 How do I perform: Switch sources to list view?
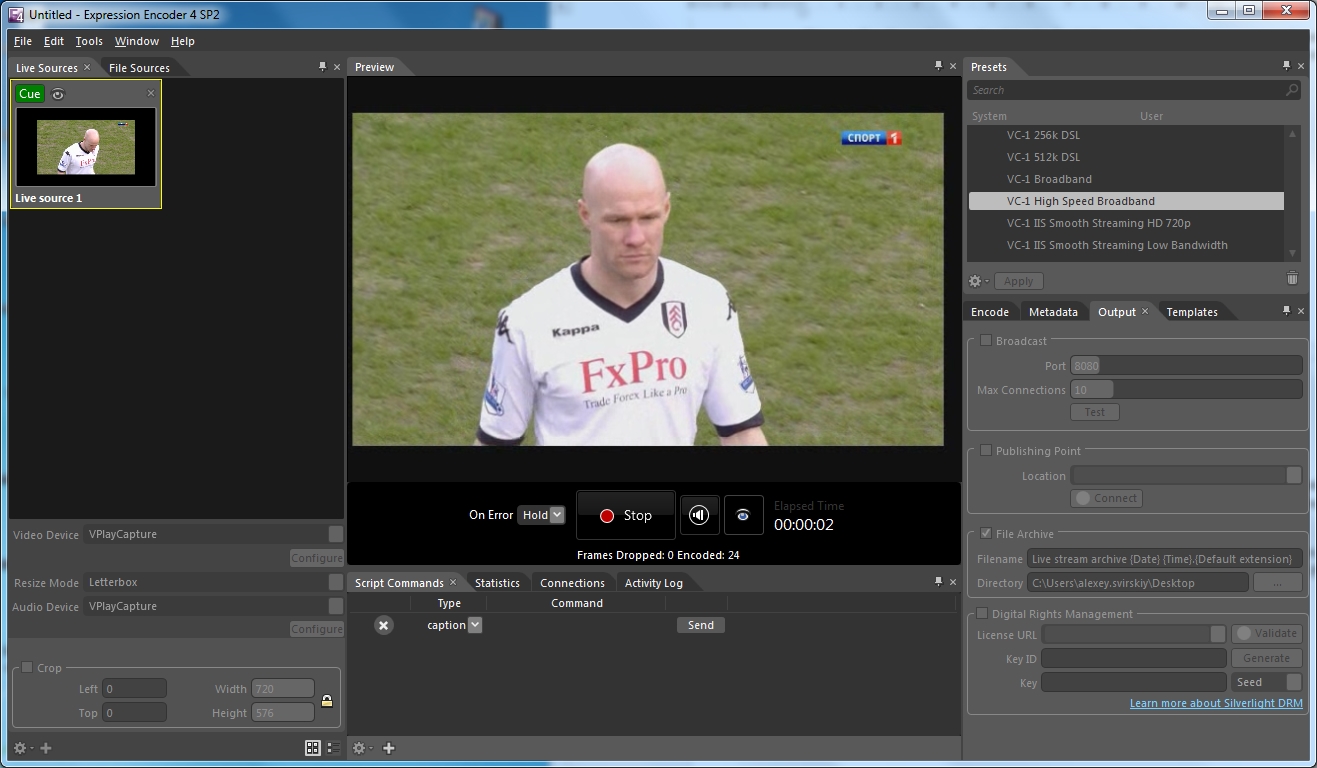coord(333,748)
